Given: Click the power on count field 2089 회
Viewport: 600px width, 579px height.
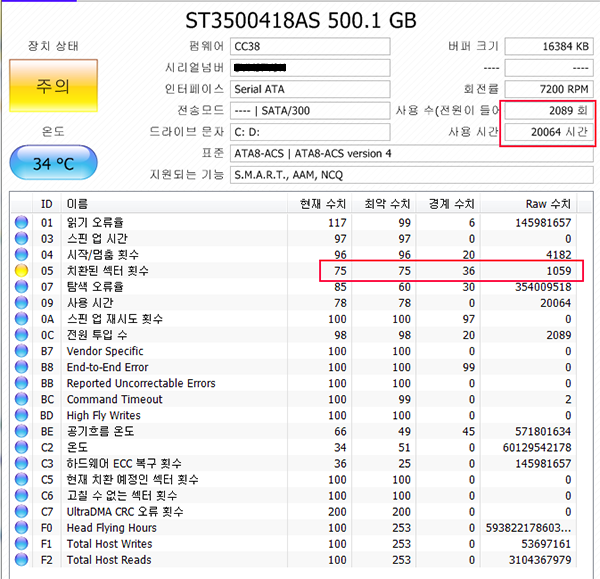Looking at the screenshot, I should [x=549, y=111].
